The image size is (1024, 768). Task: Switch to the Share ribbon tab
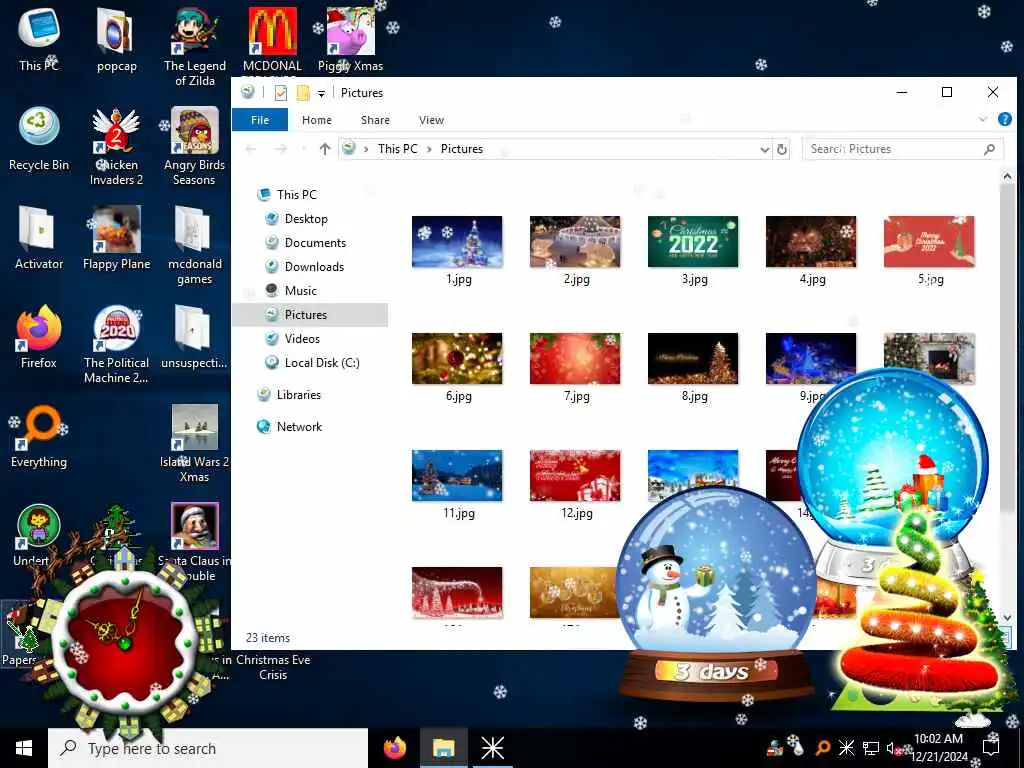[x=376, y=120]
